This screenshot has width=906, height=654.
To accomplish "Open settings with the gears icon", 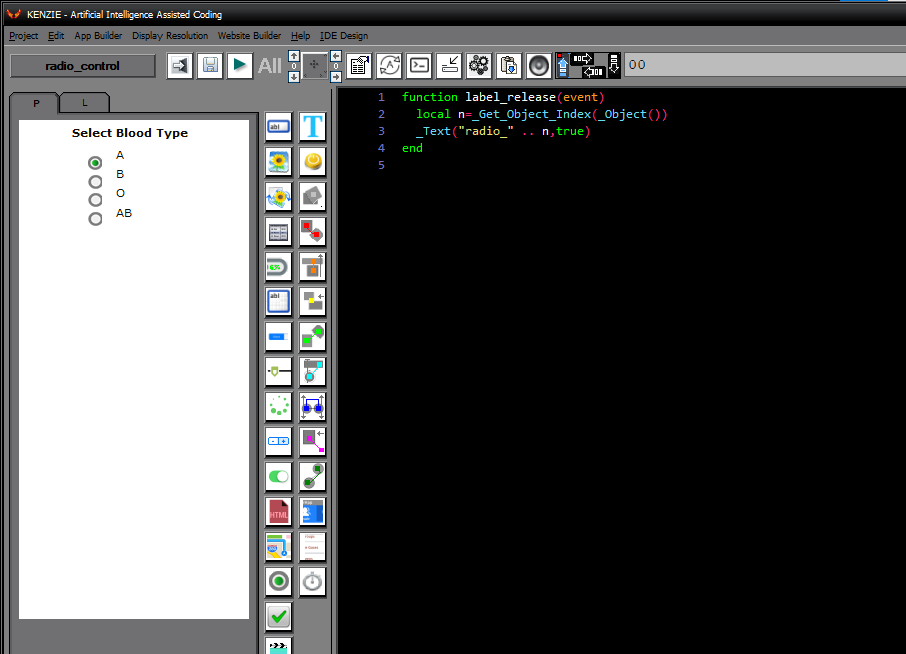I will click(x=479, y=65).
